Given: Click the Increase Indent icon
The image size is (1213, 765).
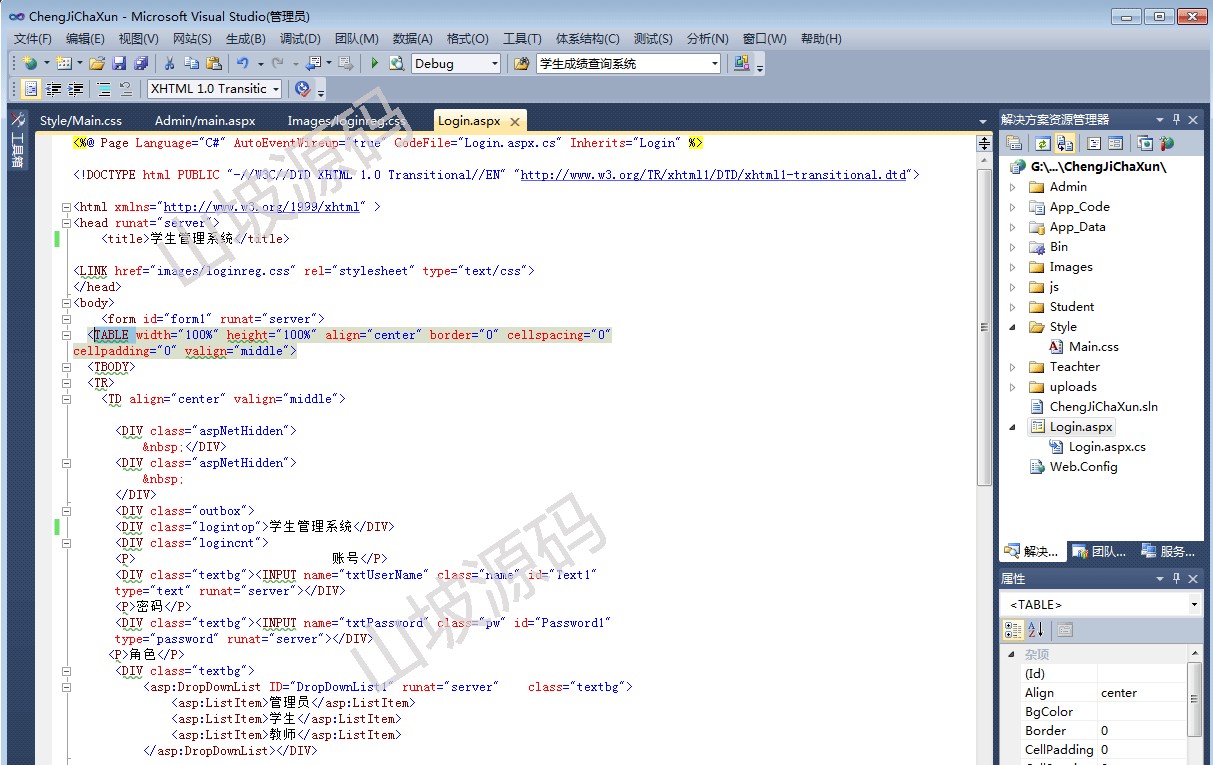Looking at the screenshot, I should [75, 89].
